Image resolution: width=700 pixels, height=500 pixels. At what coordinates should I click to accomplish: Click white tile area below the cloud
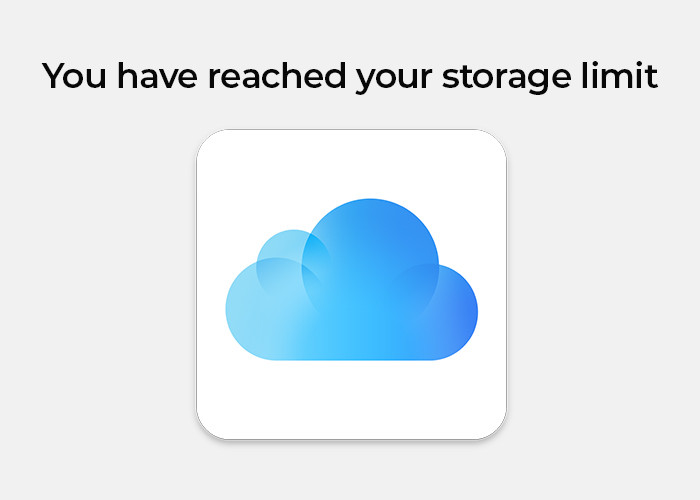click(x=351, y=400)
